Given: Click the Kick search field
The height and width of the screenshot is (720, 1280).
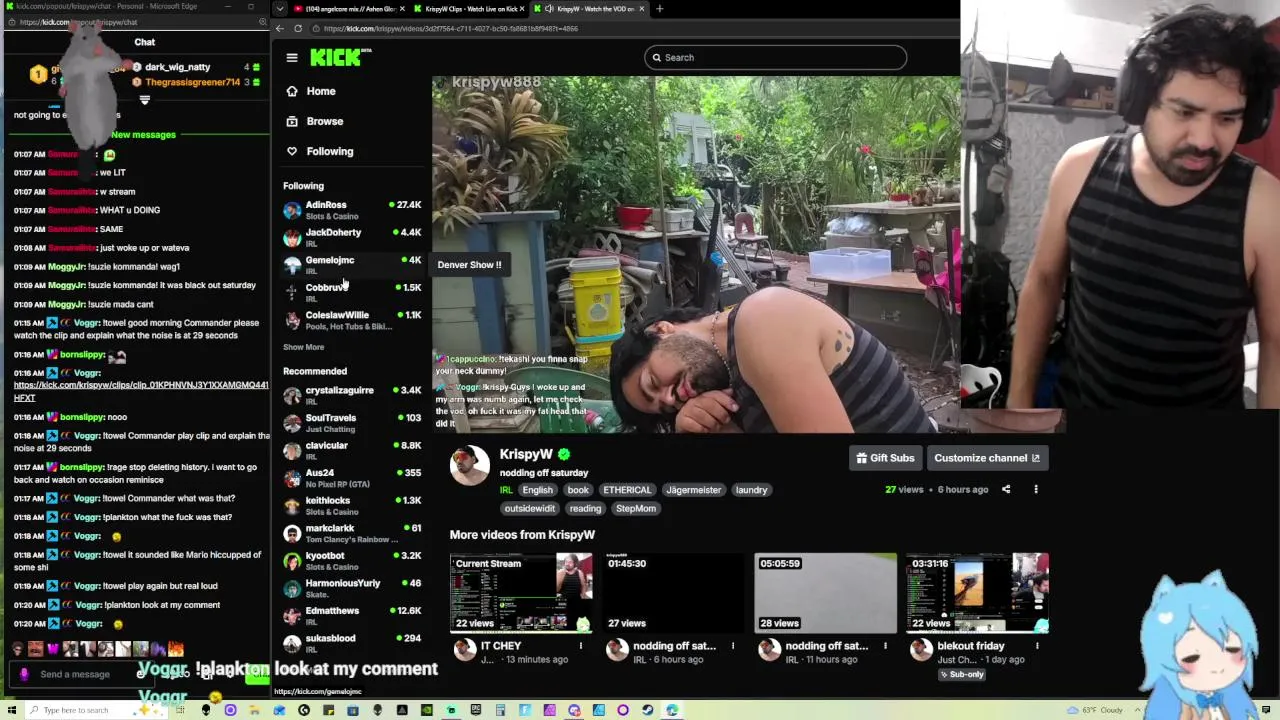Looking at the screenshot, I should [776, 57].
